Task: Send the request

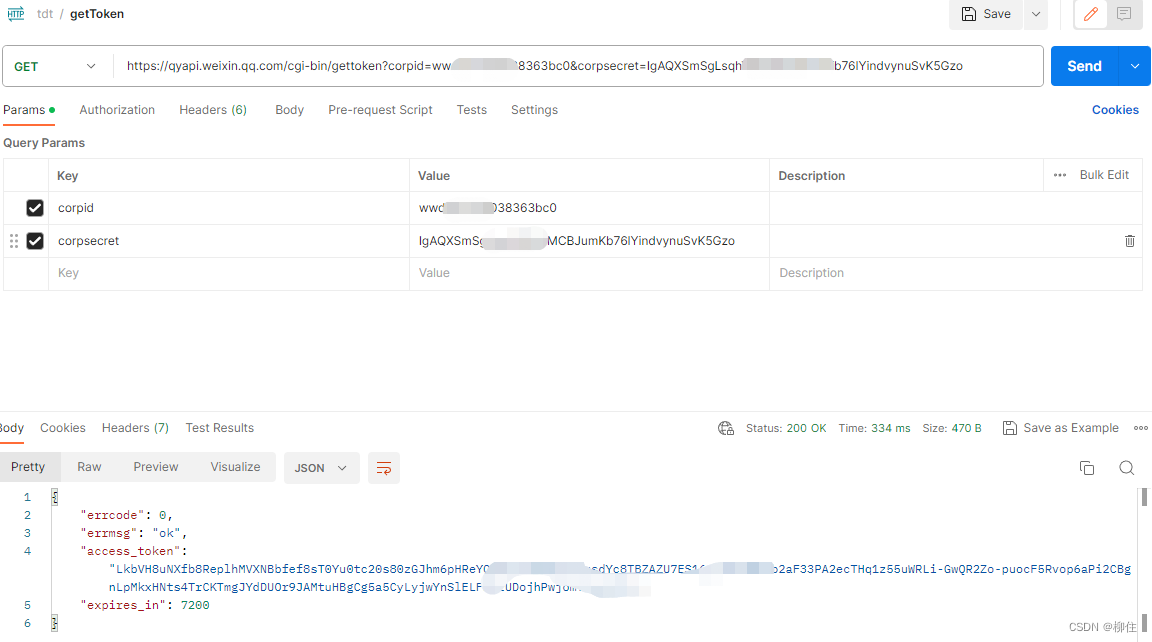Action: [1084, 66]
